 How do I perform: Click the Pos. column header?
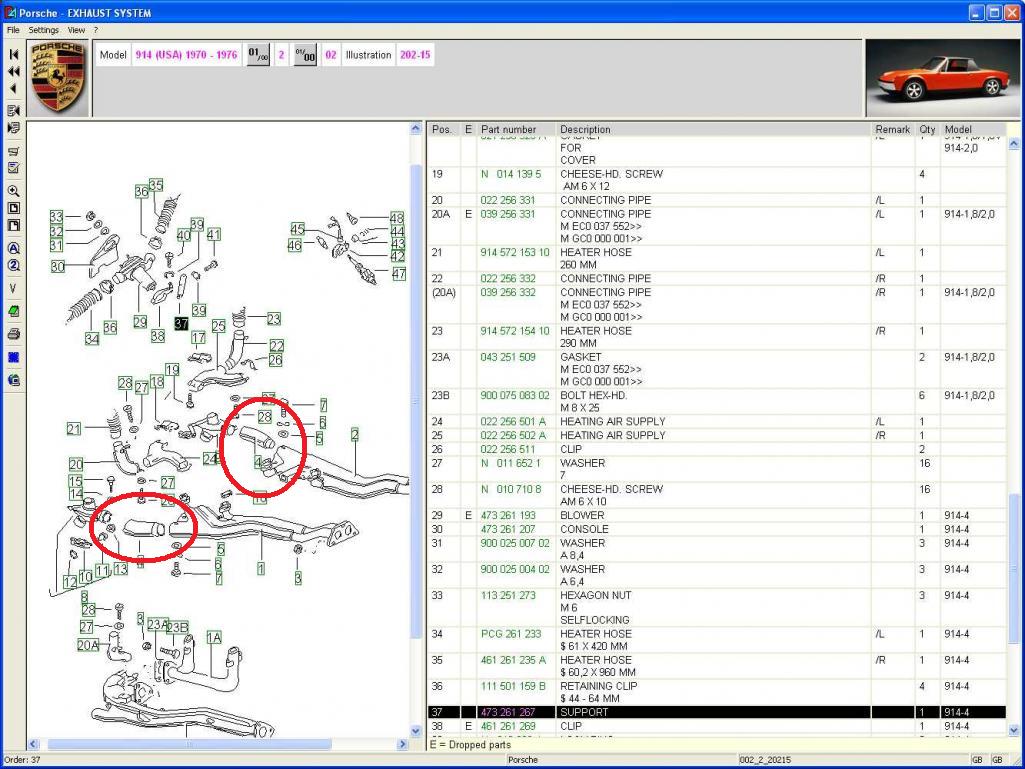coord(444,129)
